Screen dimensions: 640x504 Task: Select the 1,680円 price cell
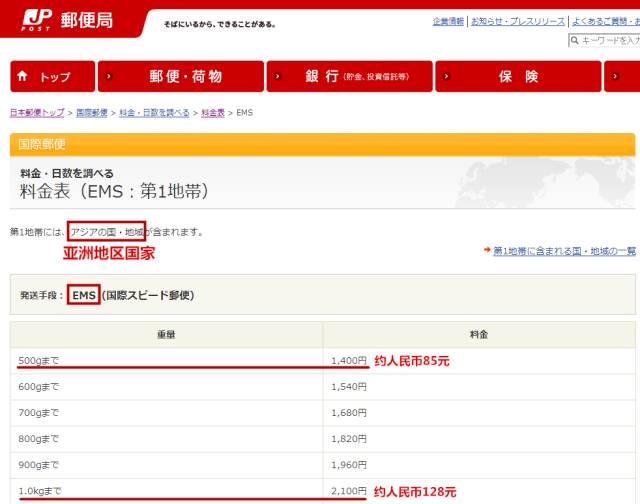coord(479,413)
